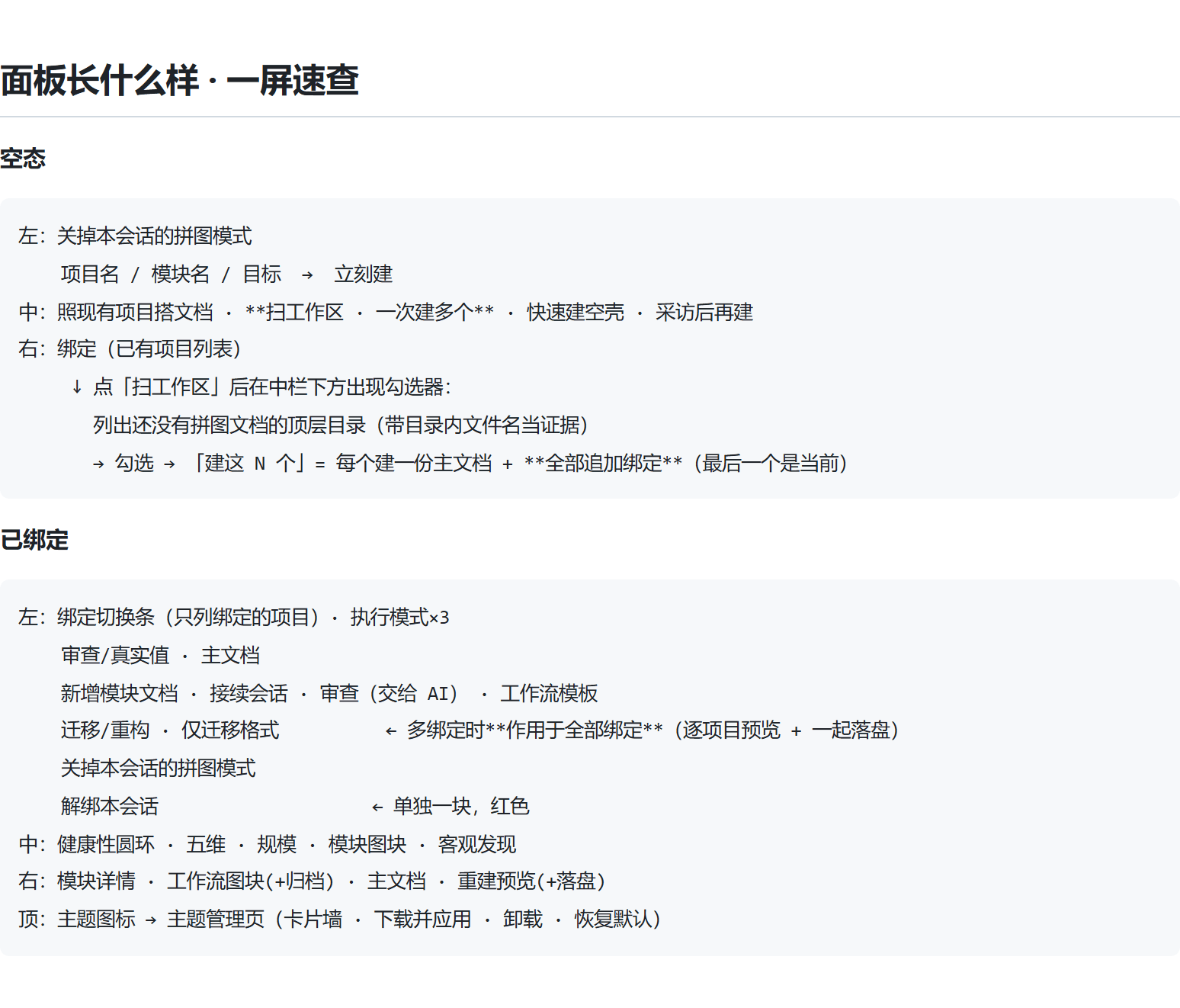The height and width of the screenshot is (1008, 1180).
Task: Click the text 模块图块
Action: (367, 844)
